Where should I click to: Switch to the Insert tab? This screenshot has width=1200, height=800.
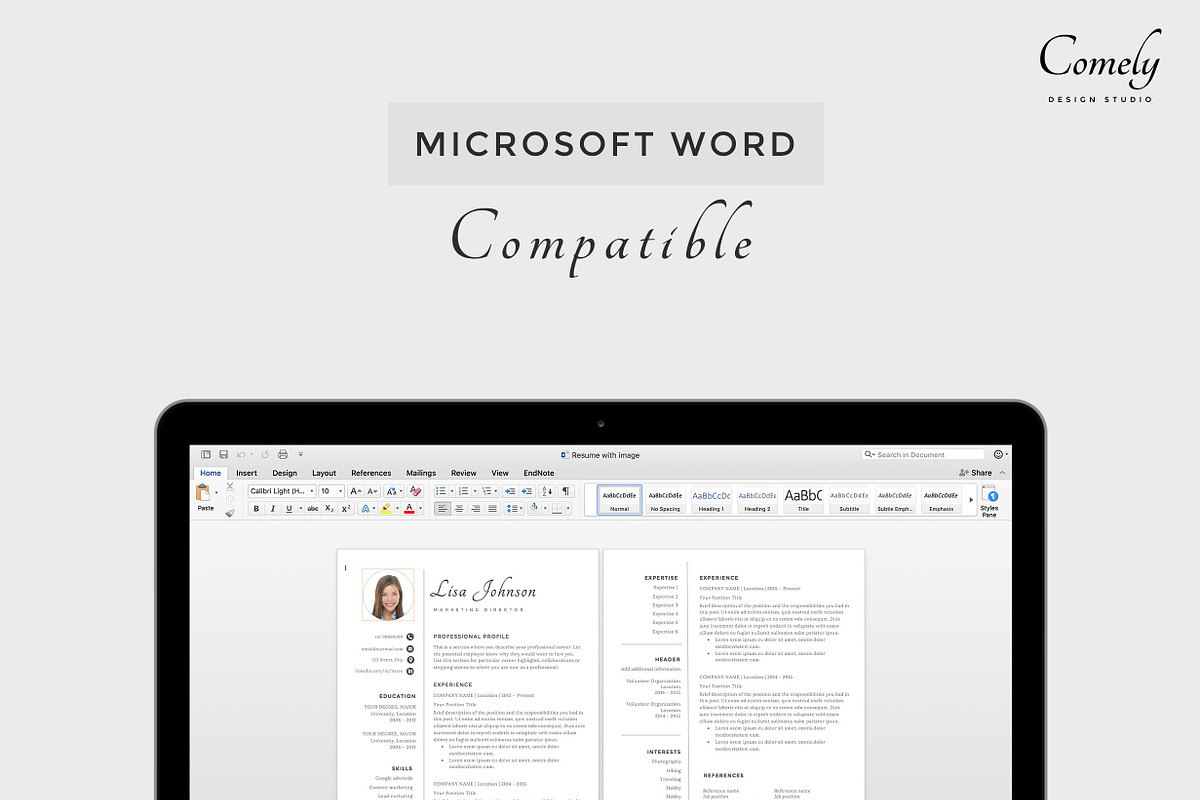tap(246, 473)
